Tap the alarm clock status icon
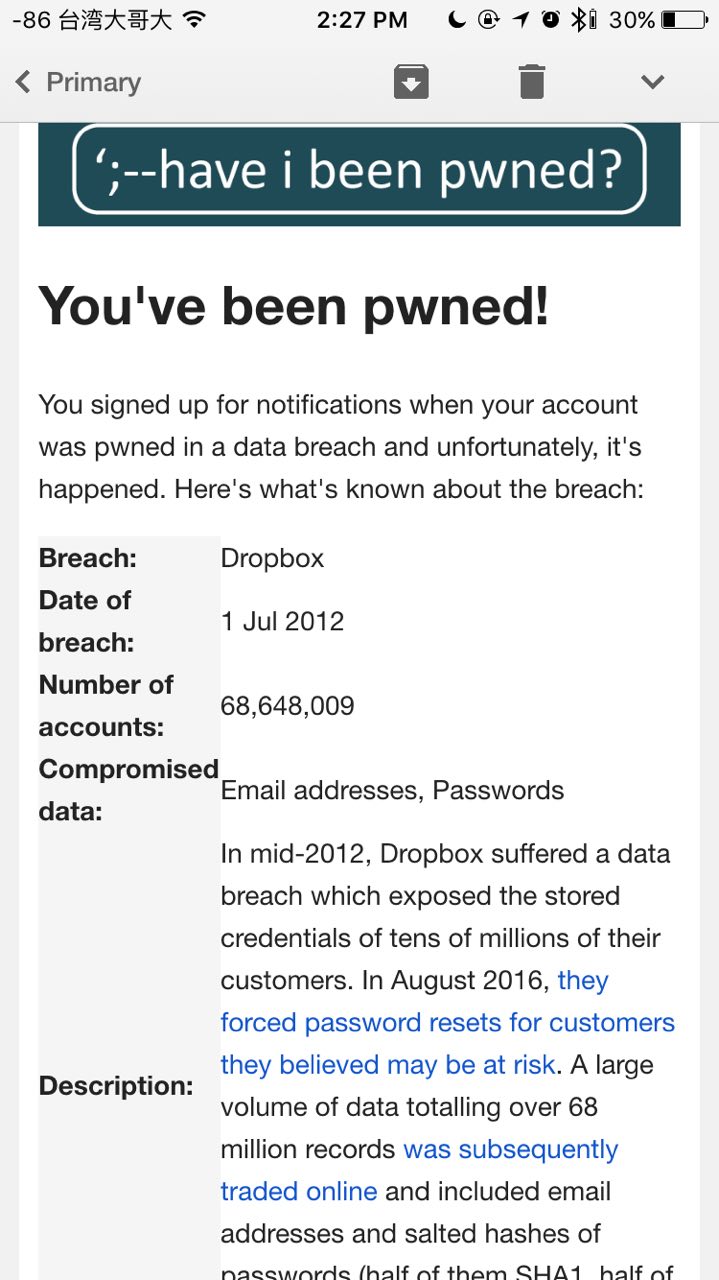This screenshot has width=719, height=1280. pos(550,19)
